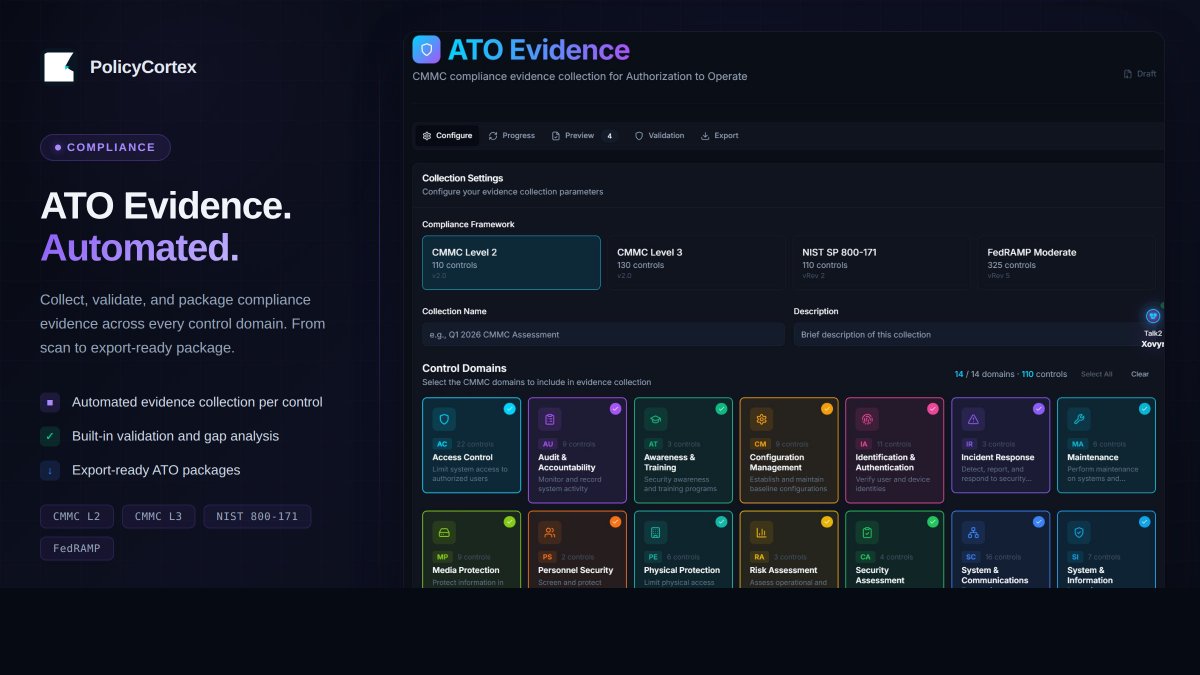This screenshot has width=1200, height=675.
Task: Uncheck the Access Control domain checkmark
Action: coord(510,408)
